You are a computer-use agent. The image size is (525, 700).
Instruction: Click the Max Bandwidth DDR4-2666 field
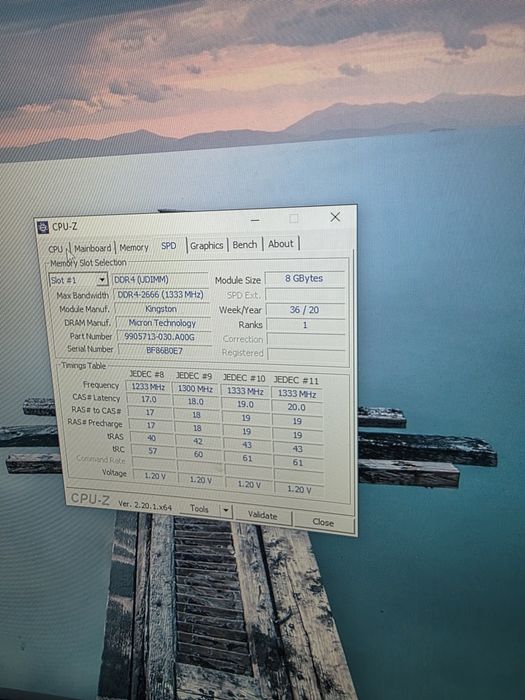161,295
